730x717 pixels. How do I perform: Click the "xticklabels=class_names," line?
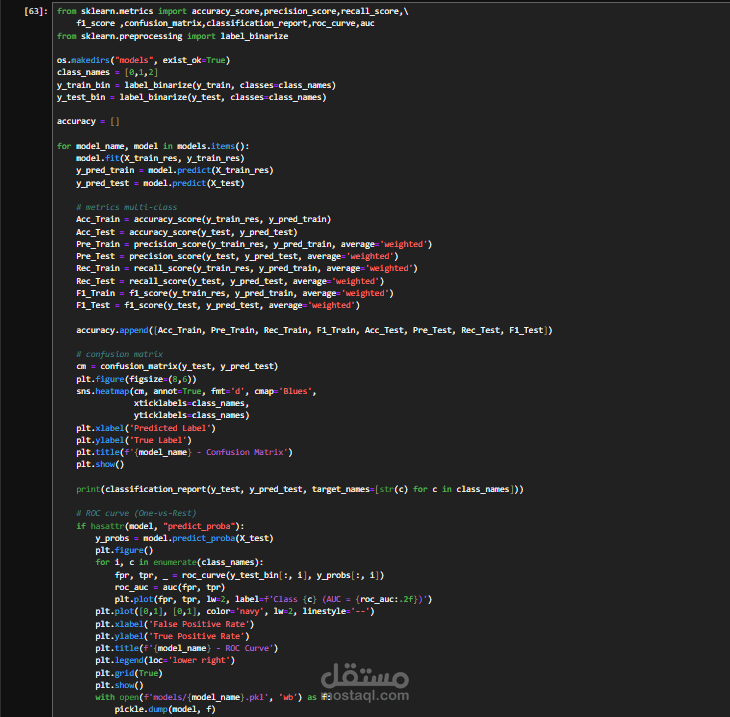[x=191, y=403]
